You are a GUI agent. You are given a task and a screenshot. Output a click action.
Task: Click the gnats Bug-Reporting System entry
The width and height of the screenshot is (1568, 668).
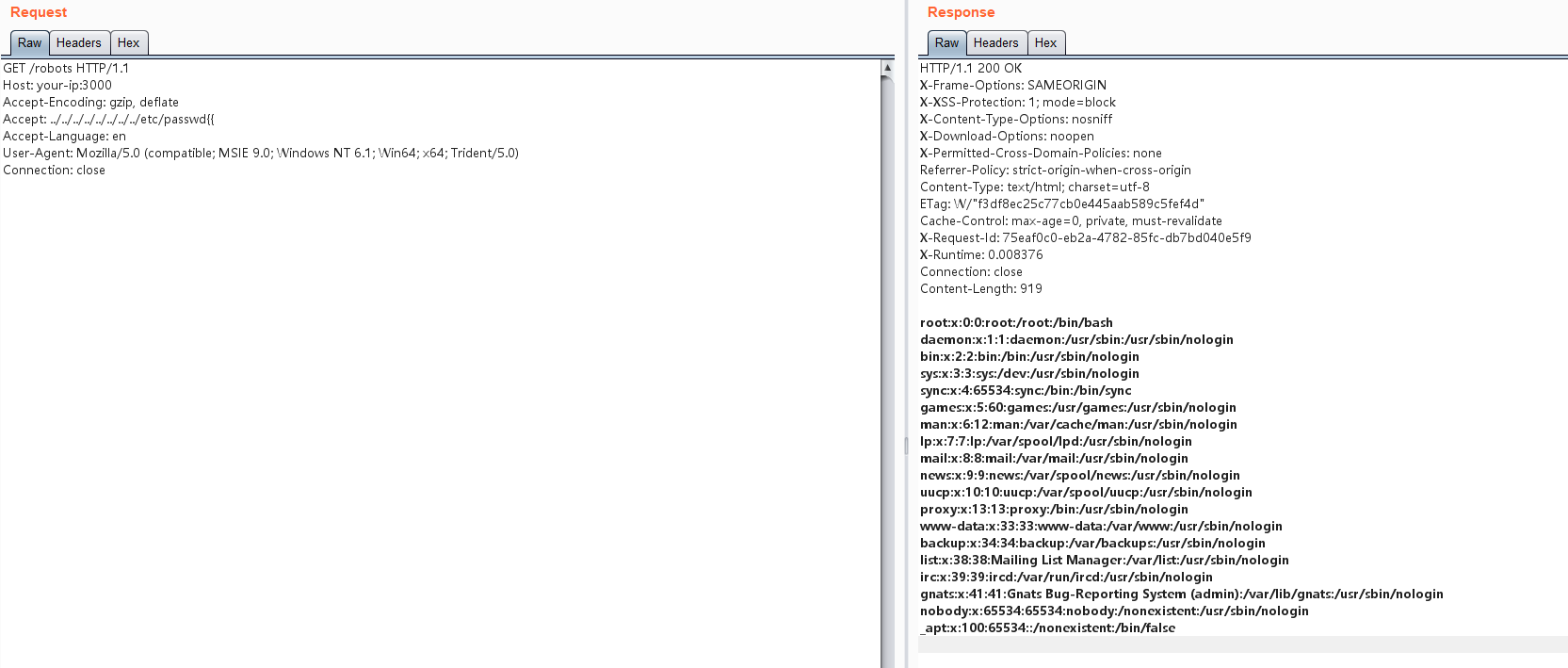pos(1182,595)
